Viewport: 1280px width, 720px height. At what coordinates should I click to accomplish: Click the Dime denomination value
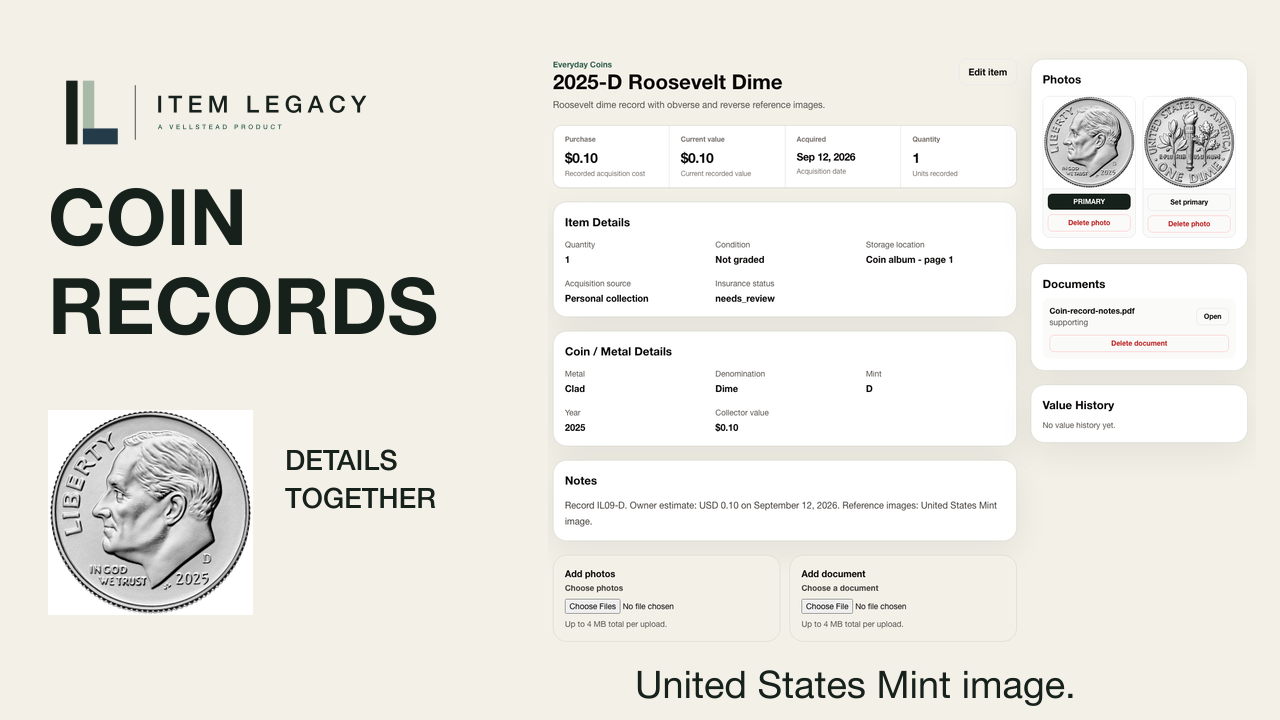coord(726,389)
